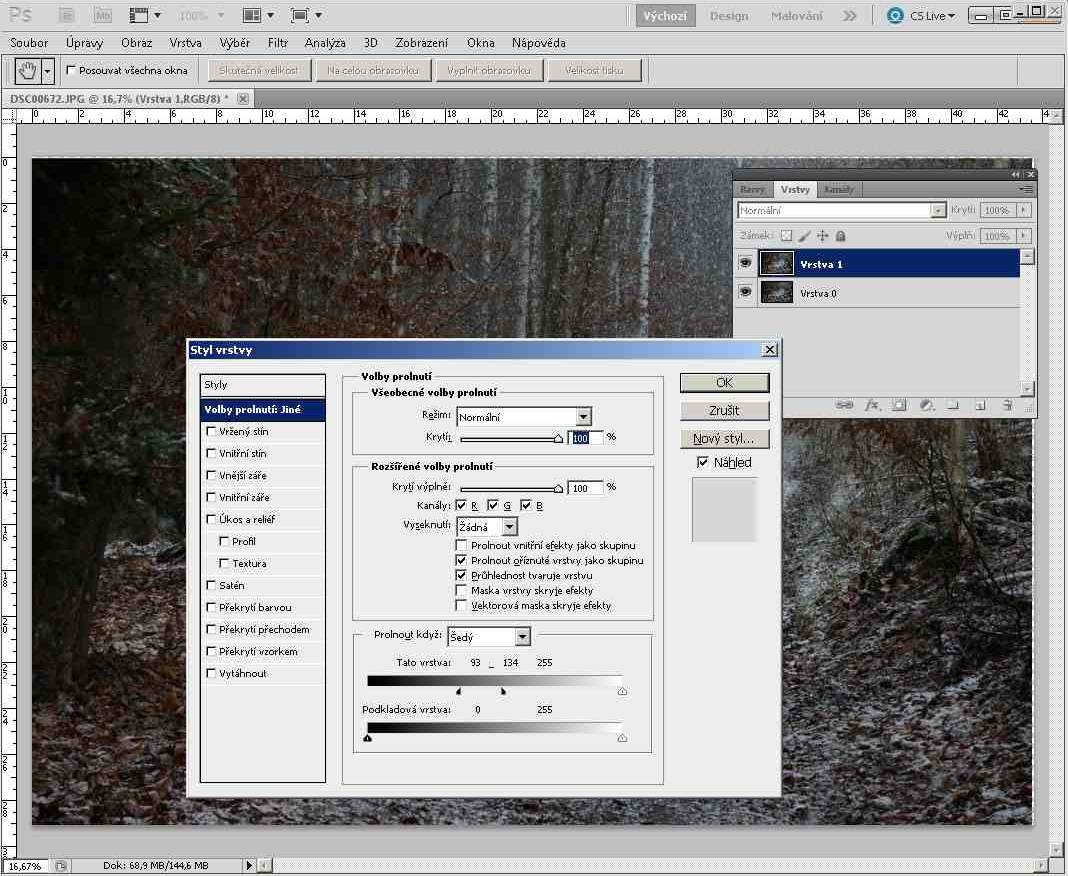Open the Režim blend mode dropdown
Viewport: 1068px width, 876px height.
(x=583, y=417)
